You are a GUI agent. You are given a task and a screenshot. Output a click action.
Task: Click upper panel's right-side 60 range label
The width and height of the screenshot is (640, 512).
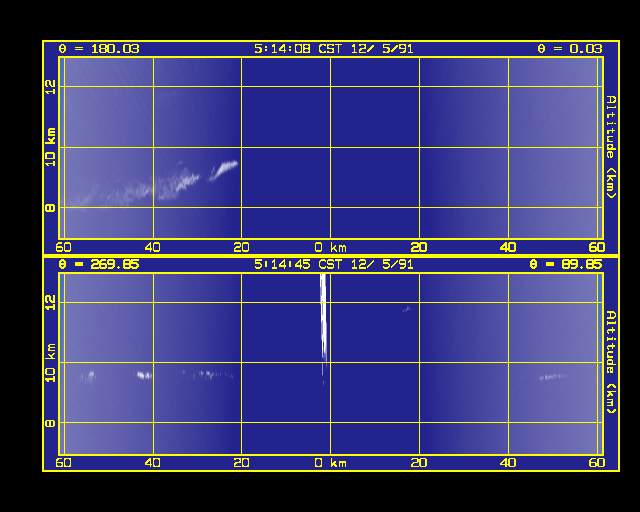pyautogui.click(x=597, y=247)
